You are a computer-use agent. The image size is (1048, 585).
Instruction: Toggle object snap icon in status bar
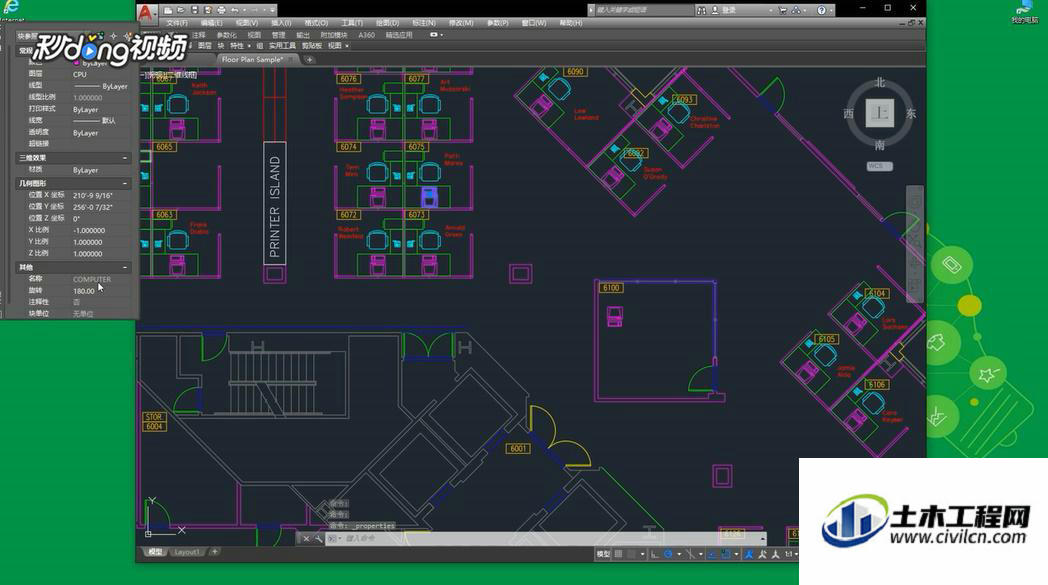726,554
